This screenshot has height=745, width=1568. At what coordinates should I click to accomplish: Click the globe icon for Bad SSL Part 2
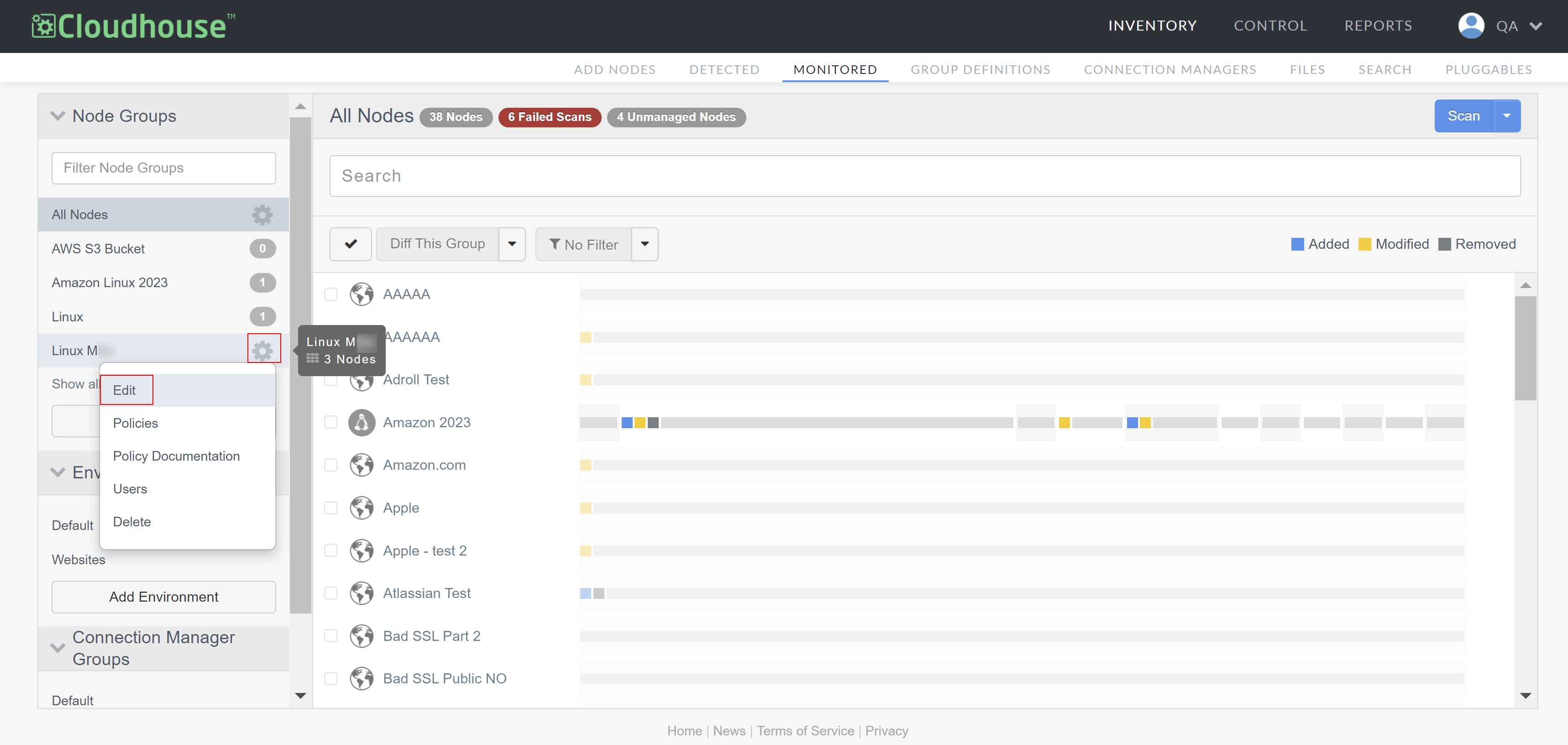(x=362, y=636)
